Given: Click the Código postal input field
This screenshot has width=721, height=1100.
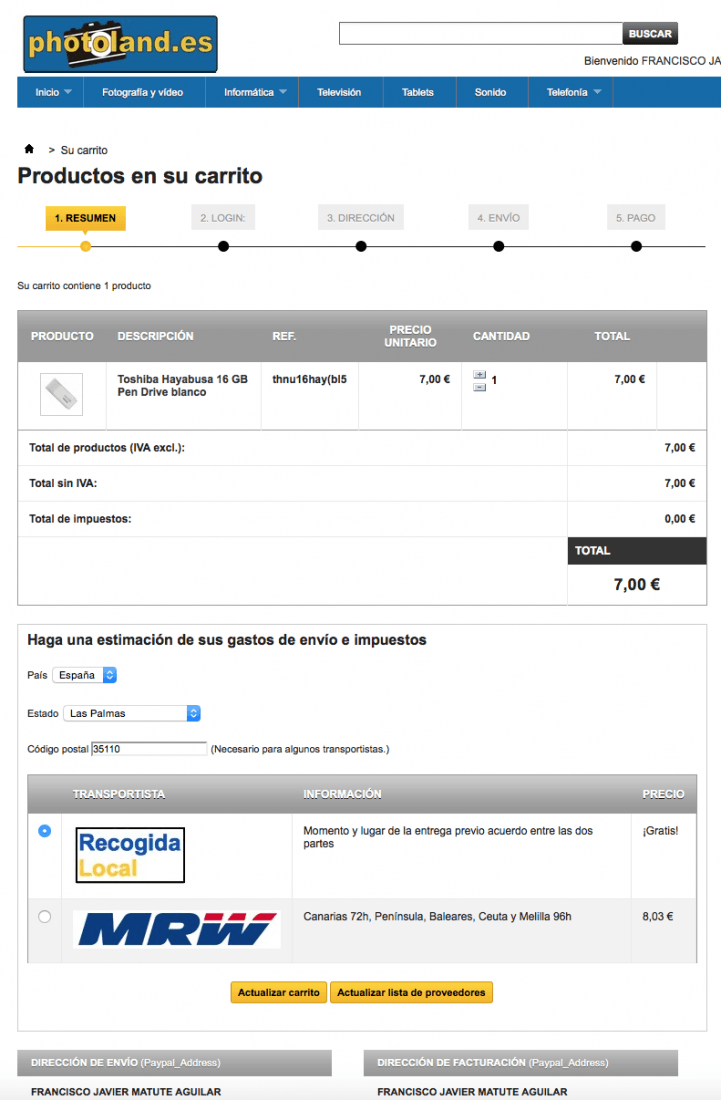Looking at the screenshot, I should (x=149, y=749).
